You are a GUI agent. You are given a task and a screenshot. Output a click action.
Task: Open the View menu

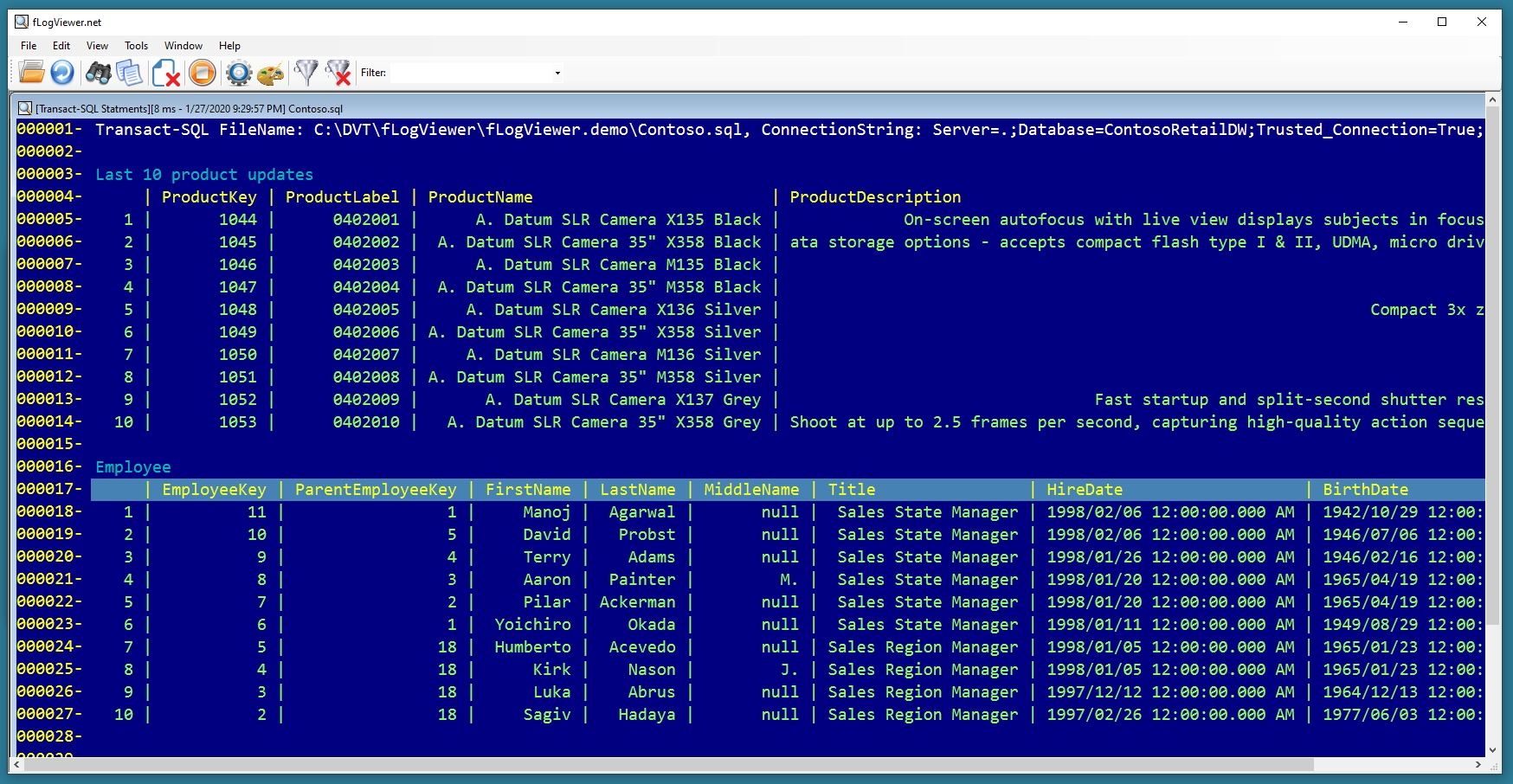(97, 46)
